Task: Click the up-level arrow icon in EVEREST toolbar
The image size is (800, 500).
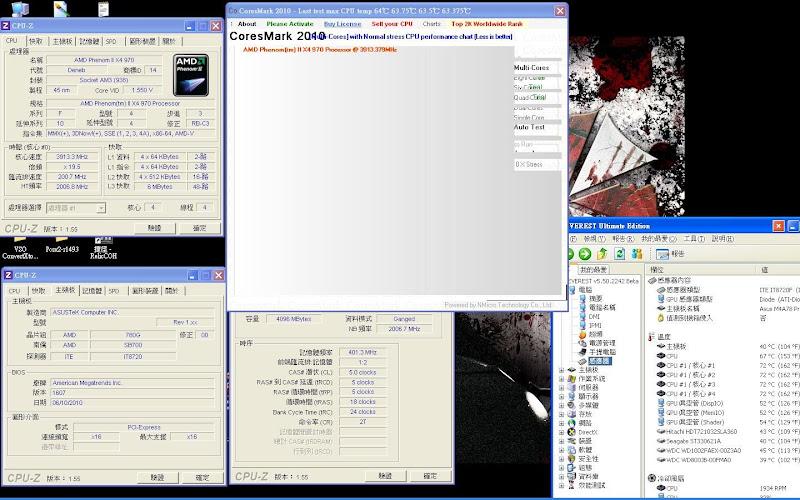Action: (x=602, y=254)
